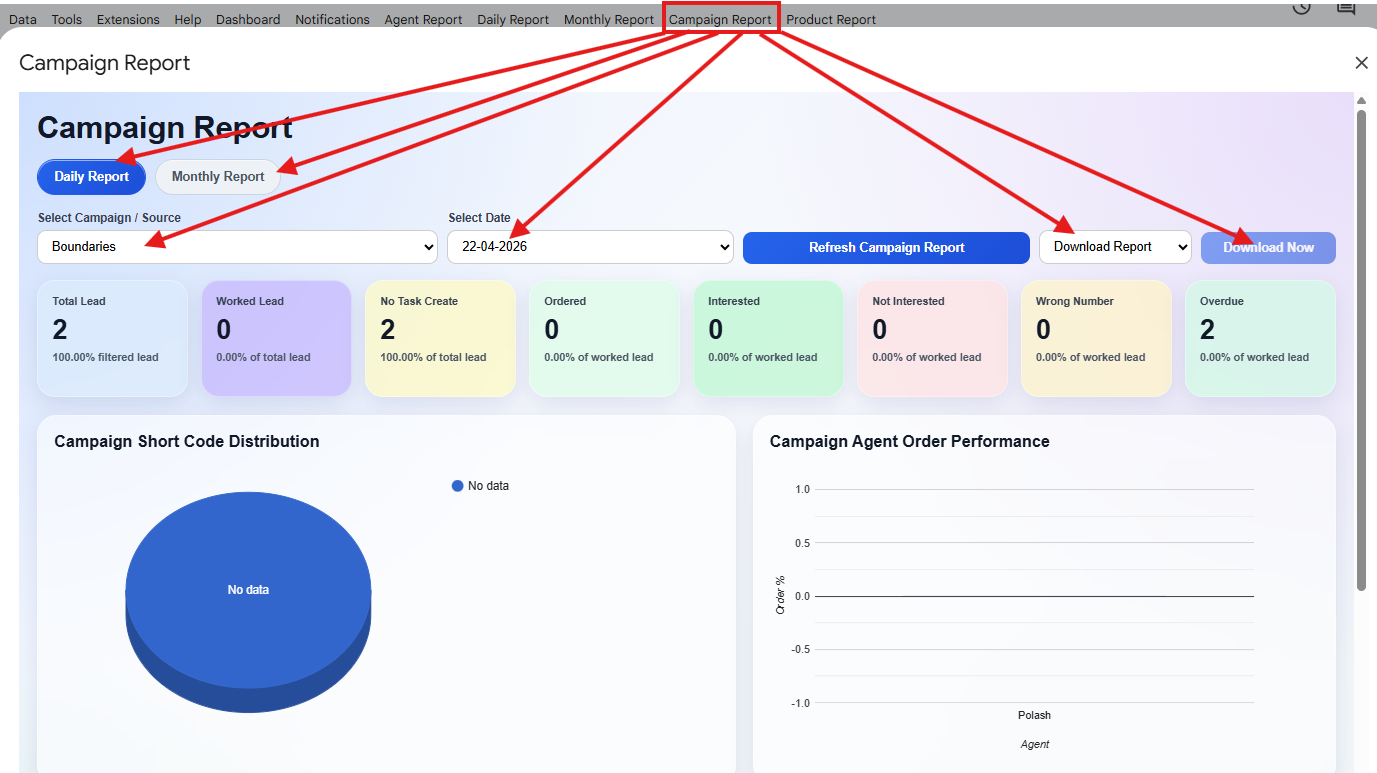Screen dimensions: 1377x773
Task: Open the Campaign Report menu
Action: coord(720,19)
